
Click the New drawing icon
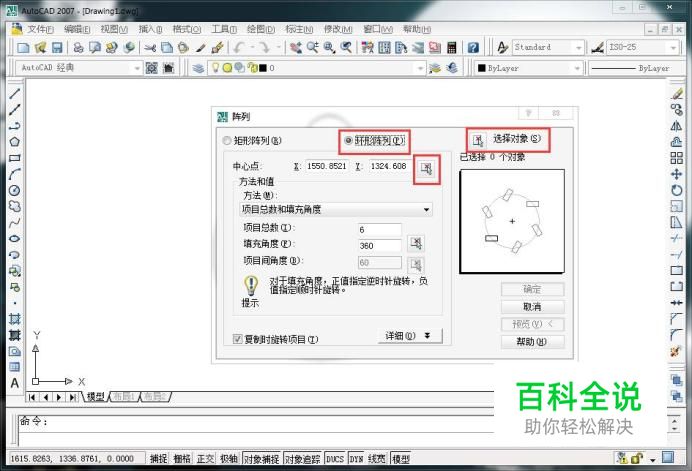click(23, 47)
